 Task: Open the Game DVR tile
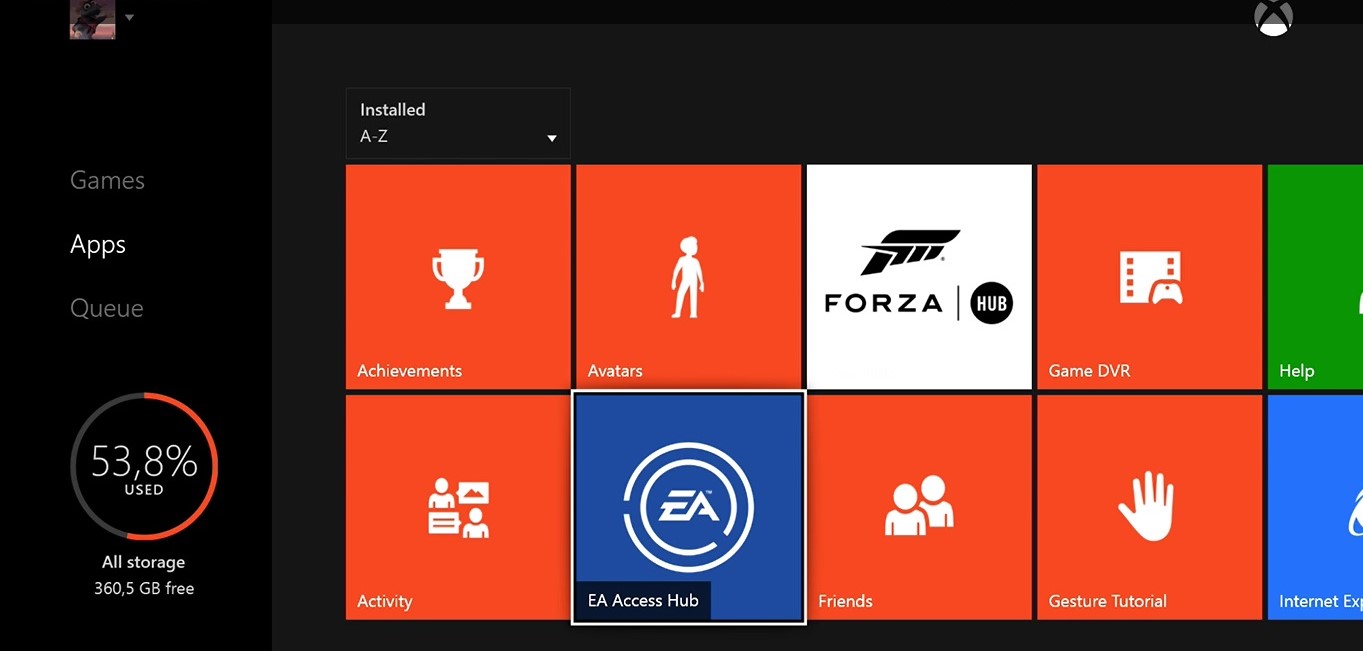tap(1149, 277)
